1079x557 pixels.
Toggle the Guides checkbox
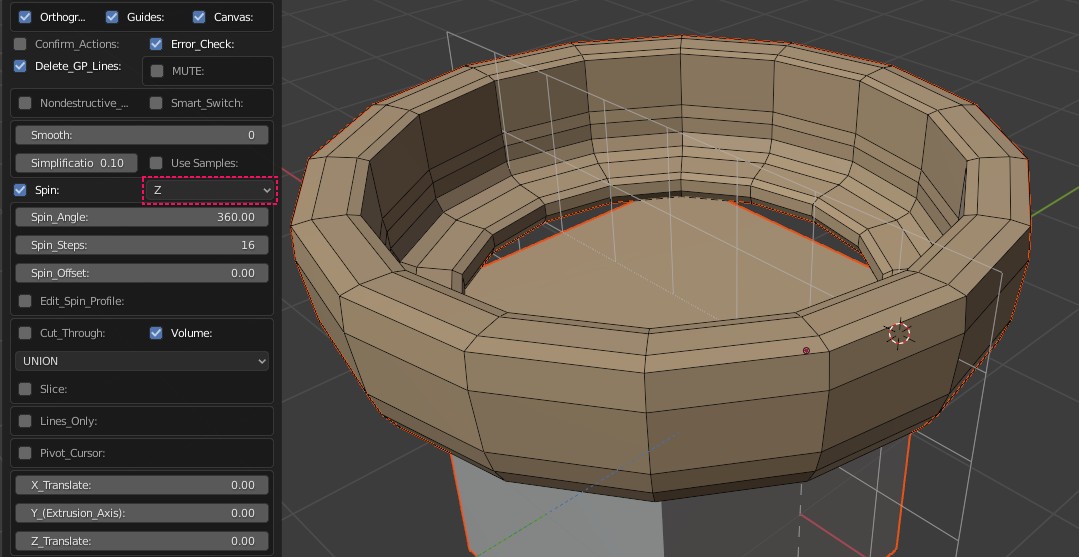point(112,17)
